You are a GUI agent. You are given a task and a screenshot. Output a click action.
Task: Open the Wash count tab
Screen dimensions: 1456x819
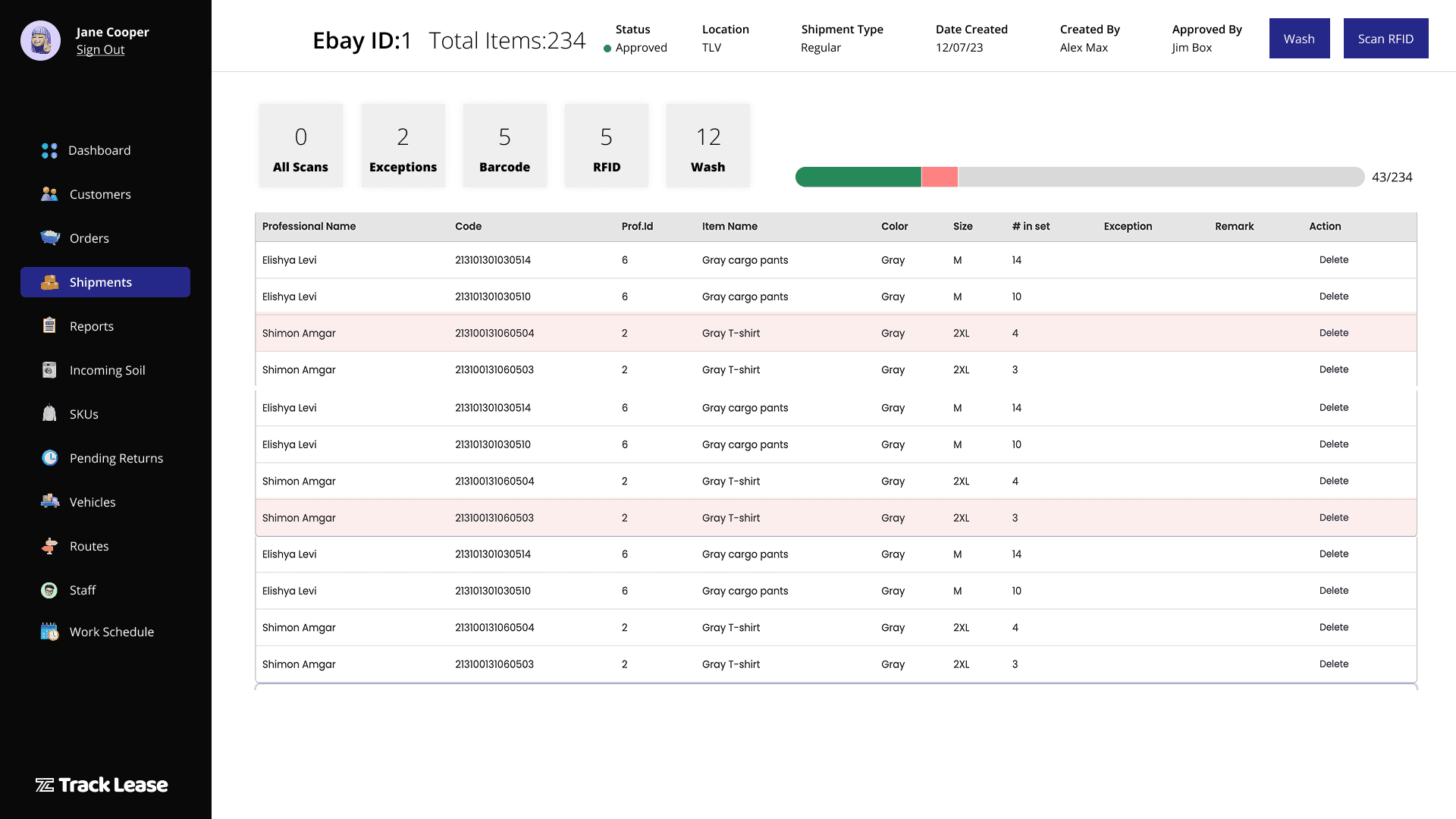708,146
